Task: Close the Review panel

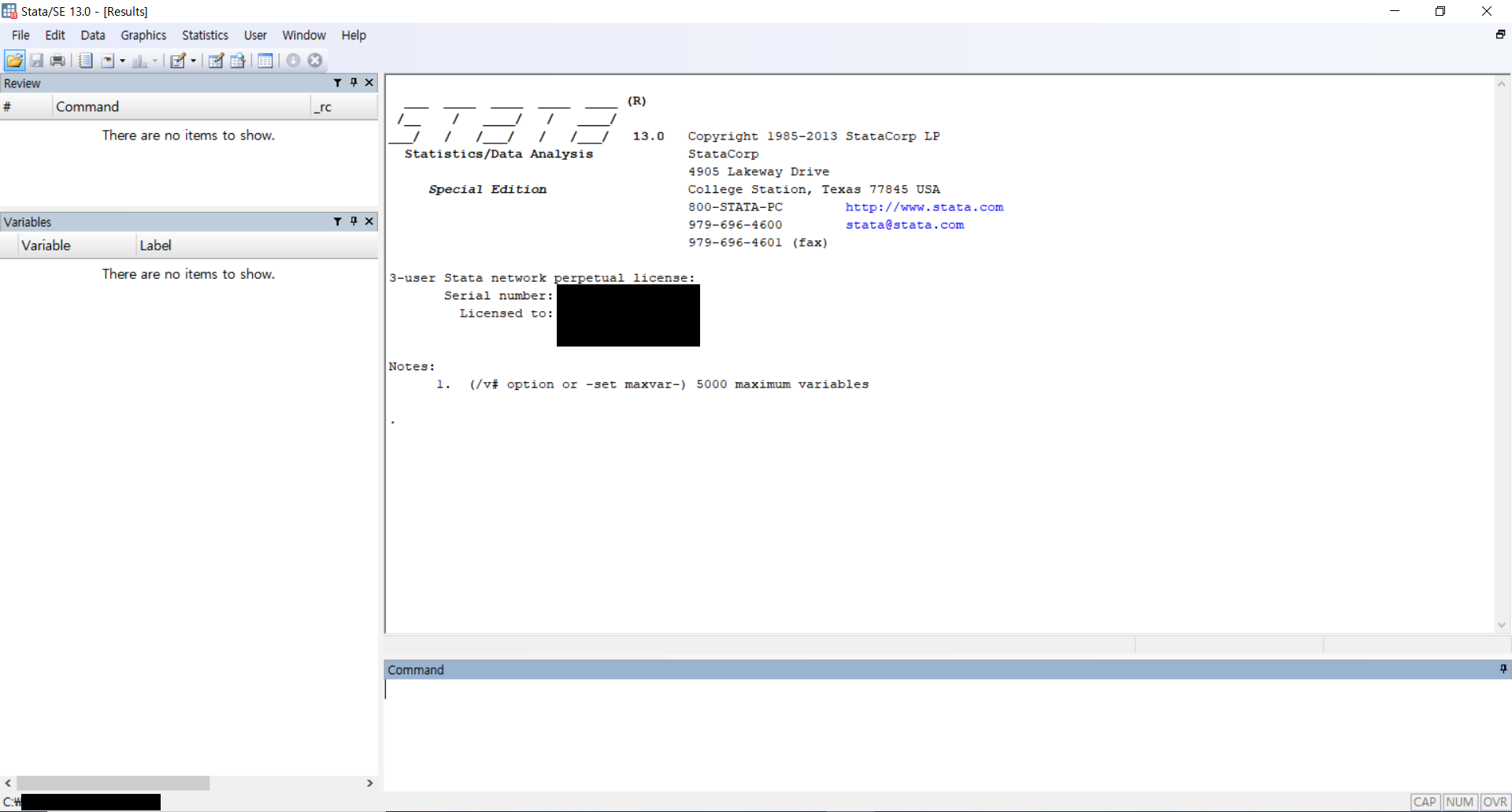Action: click(369, 83)
